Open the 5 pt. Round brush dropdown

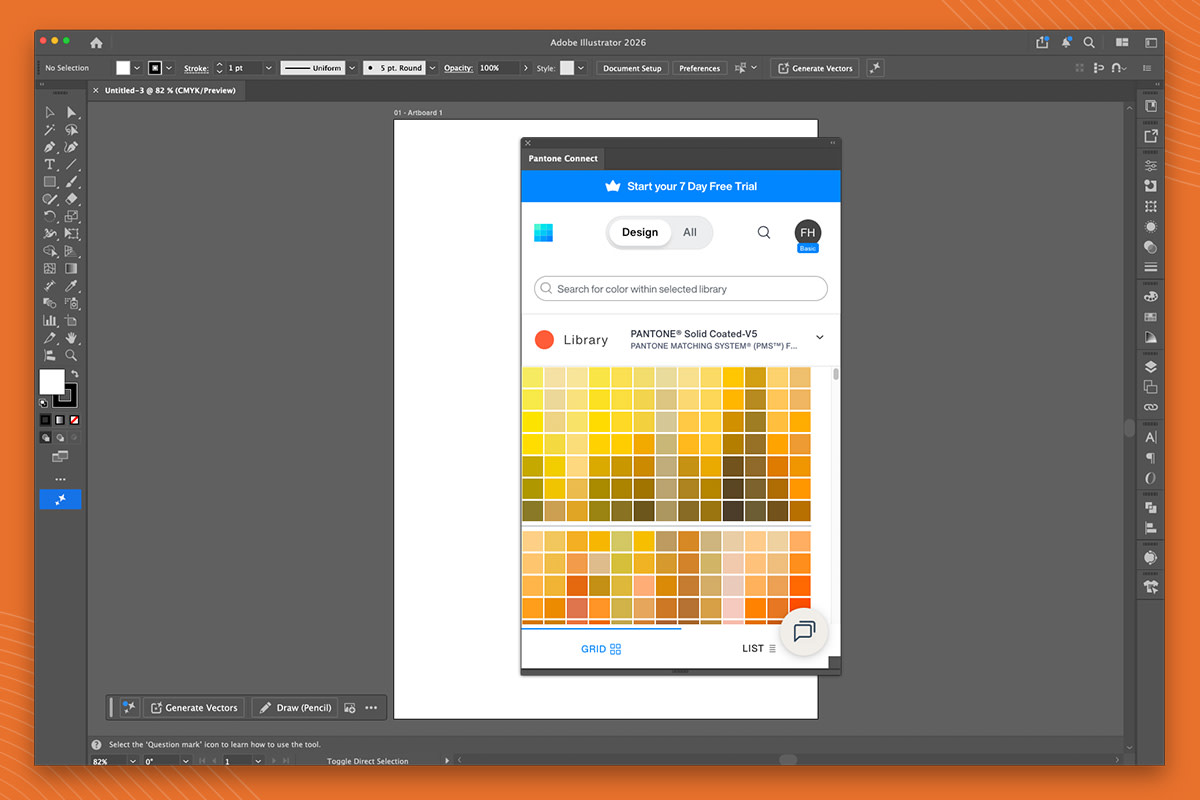[433, 68]
